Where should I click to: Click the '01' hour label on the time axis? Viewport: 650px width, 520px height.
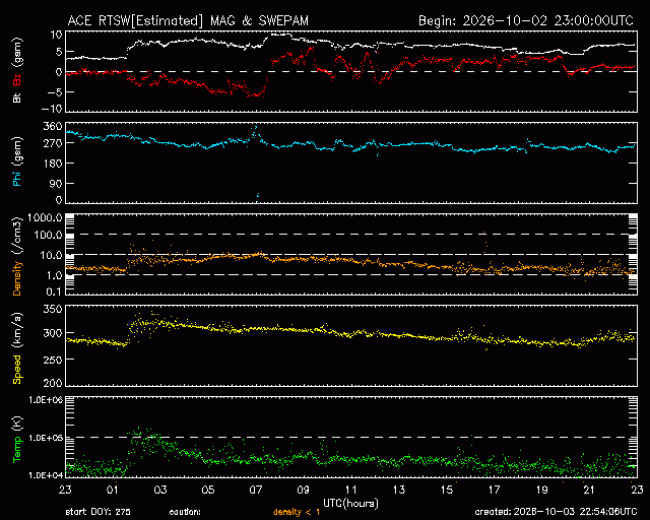click(x=113, y=490)
